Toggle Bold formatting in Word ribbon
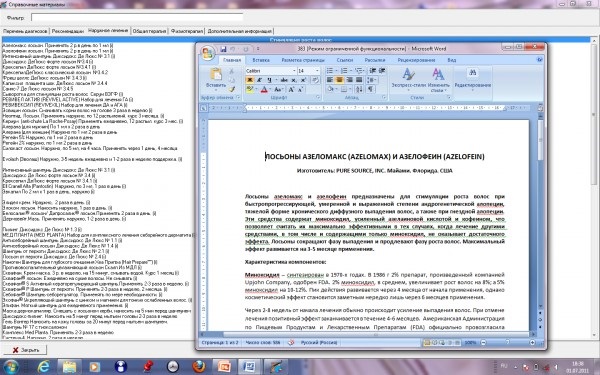This screenshot has height=375, width=600. click(x=249, y=80)
